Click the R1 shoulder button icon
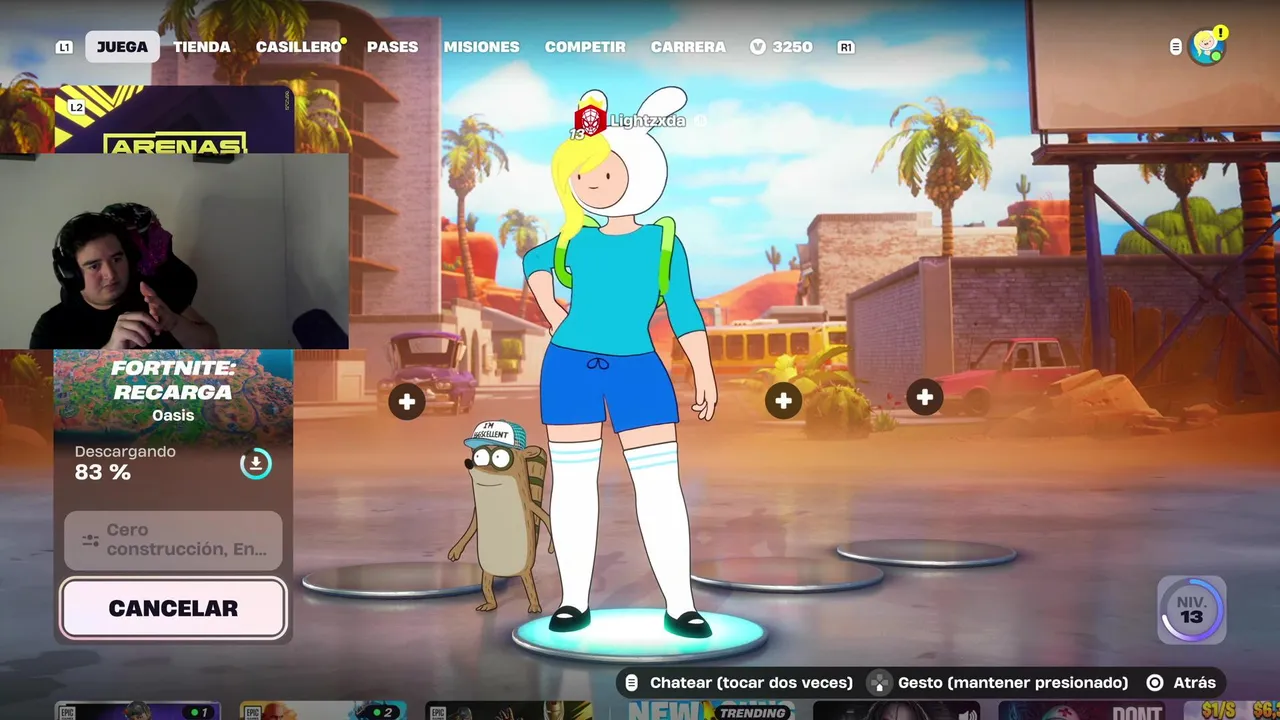Screen dimensions: 1280x720 [846, 47]
